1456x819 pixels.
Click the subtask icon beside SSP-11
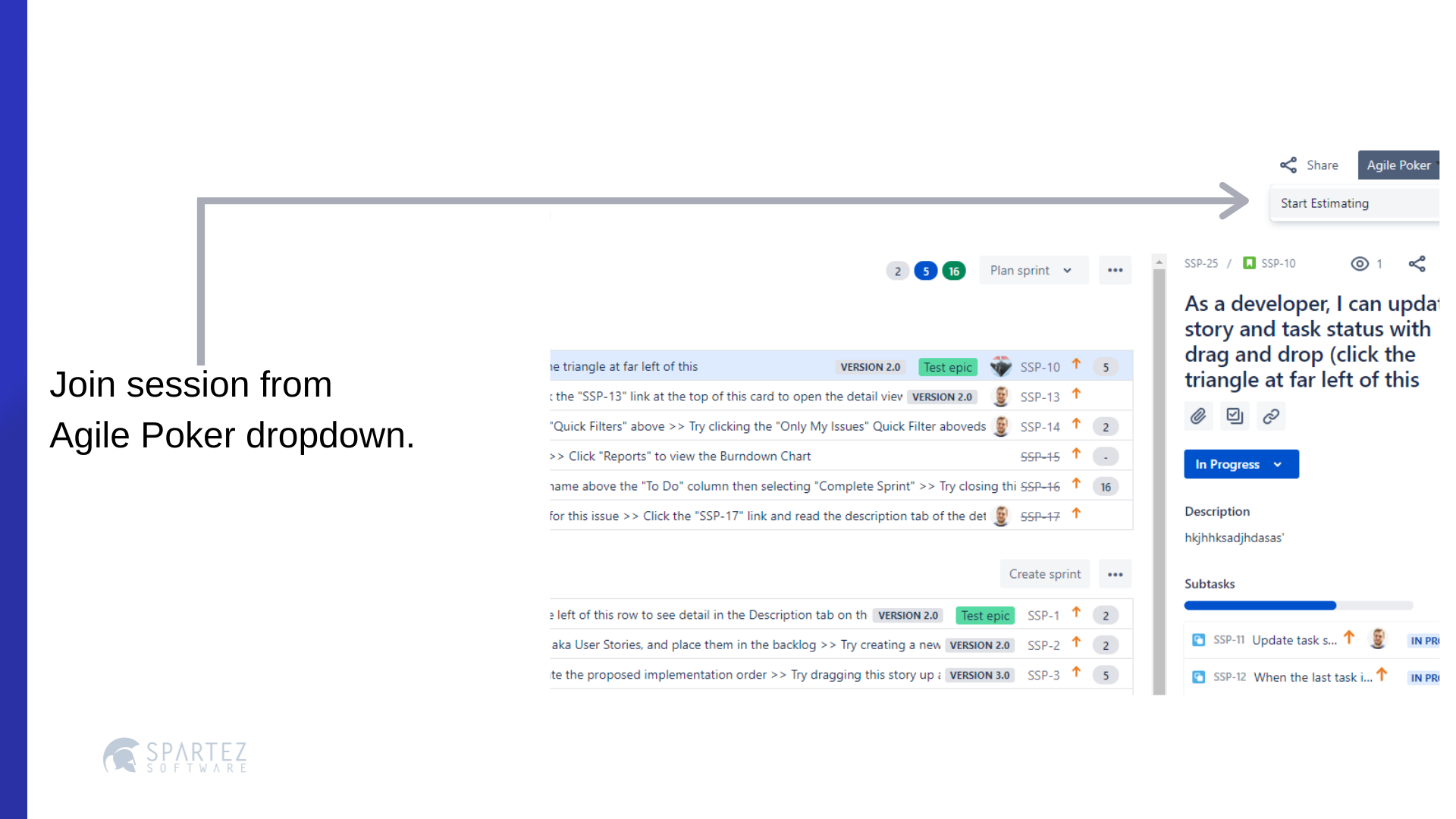click(x=1199, y=639)
